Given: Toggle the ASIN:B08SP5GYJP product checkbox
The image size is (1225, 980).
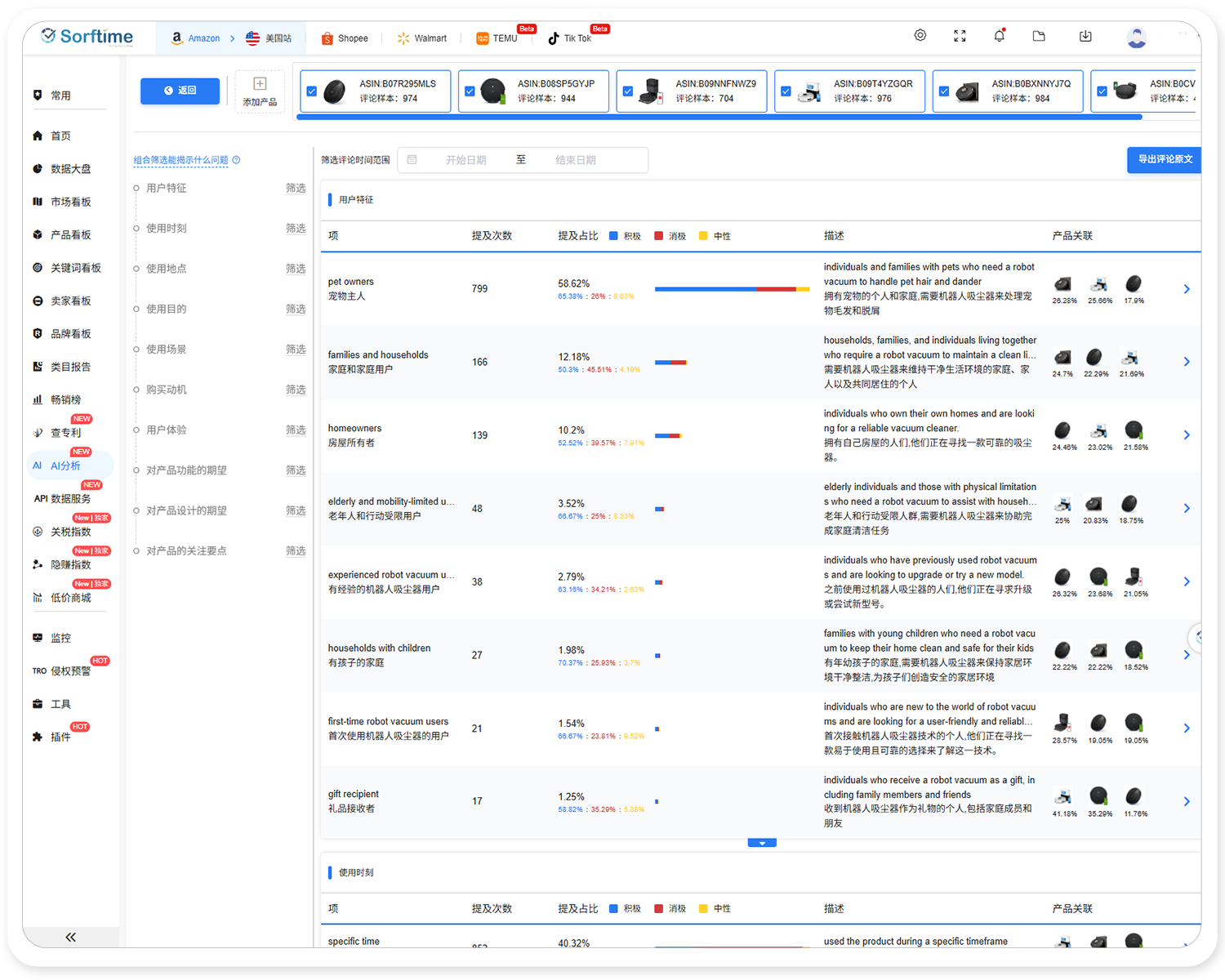Looking at the screenshot, I should pyautogui.click(x=470, y=91).
